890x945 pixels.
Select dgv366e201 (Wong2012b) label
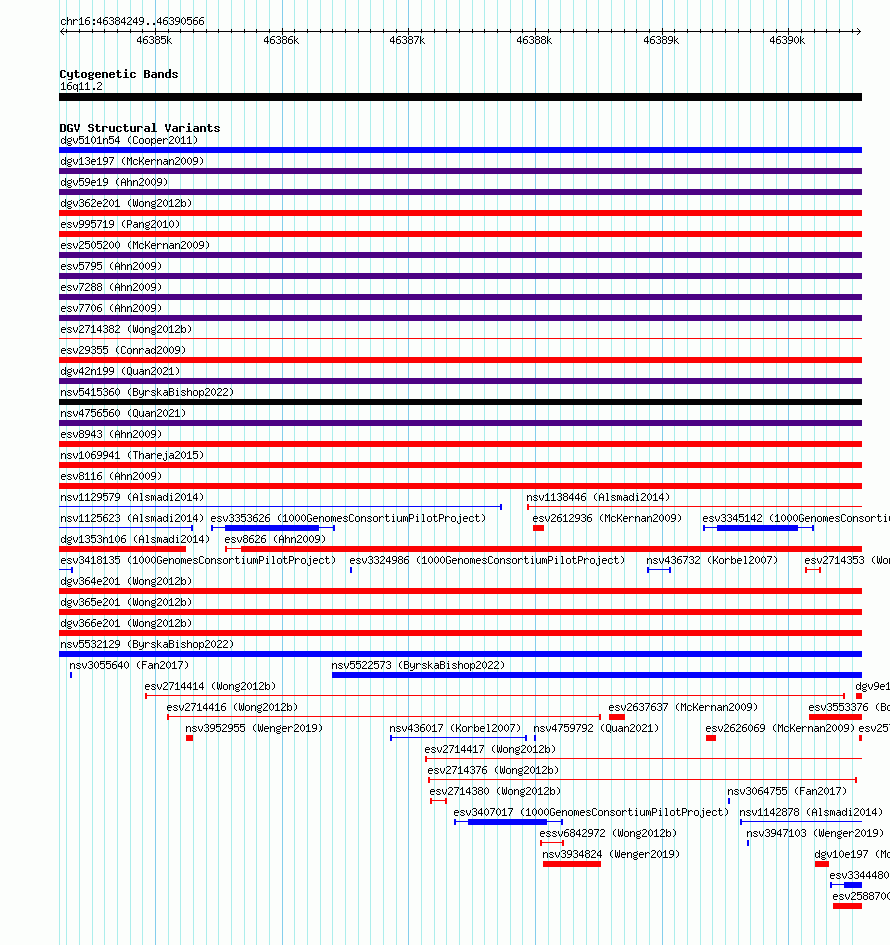click(126, 623)
